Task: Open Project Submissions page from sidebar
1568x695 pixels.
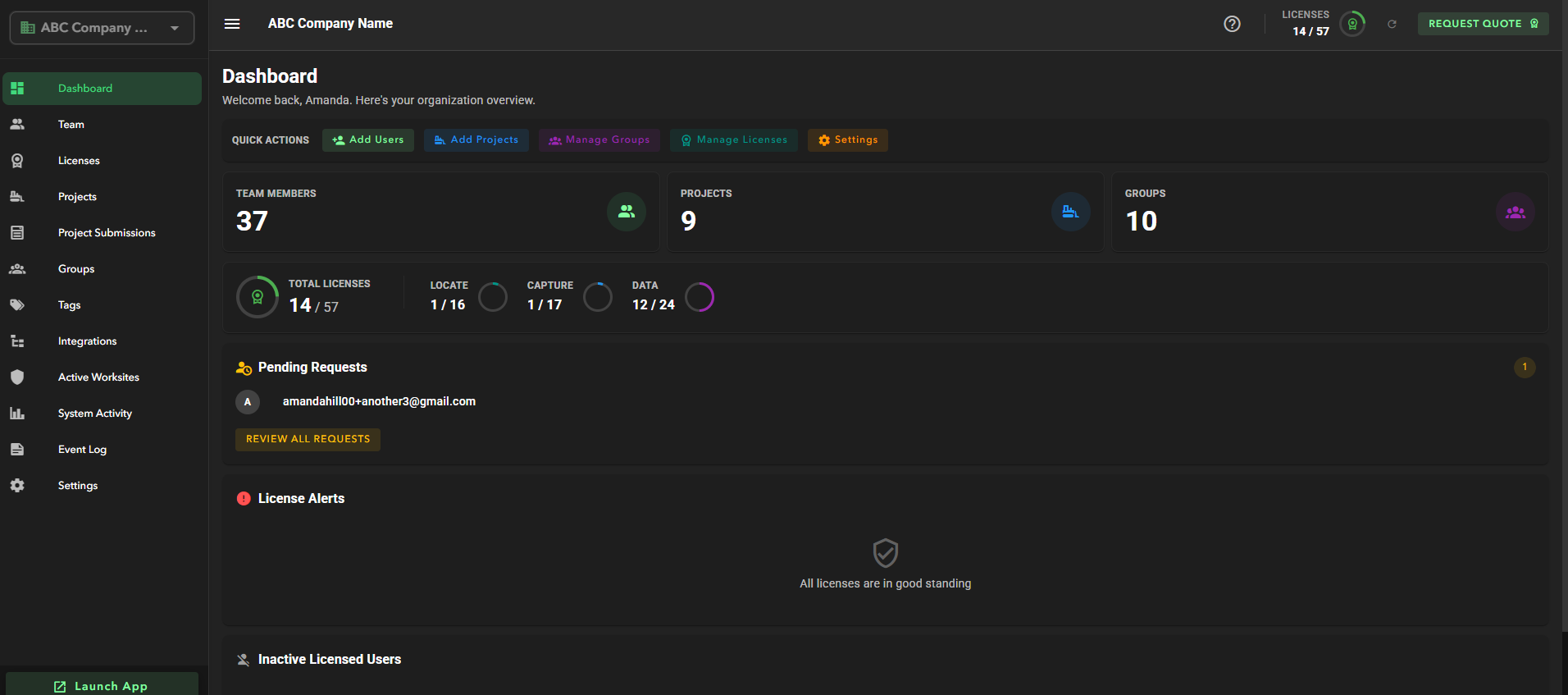Action: [x=107, y=233]
